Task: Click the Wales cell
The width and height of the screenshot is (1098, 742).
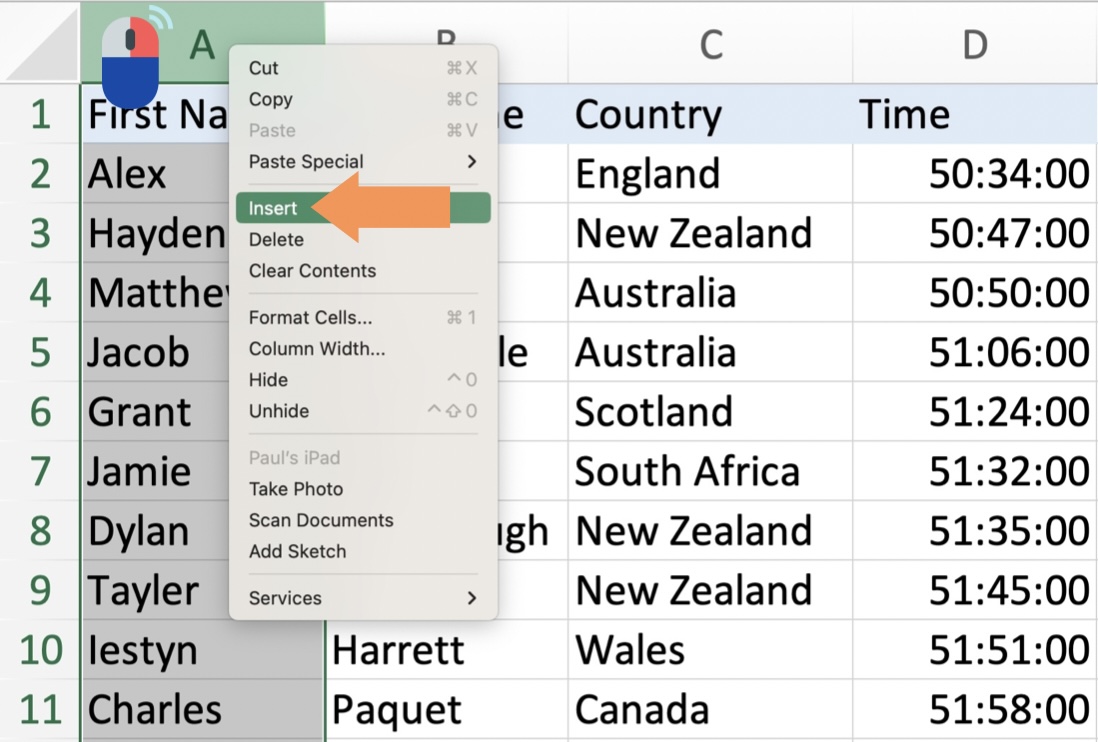Action: coord(711,650)
